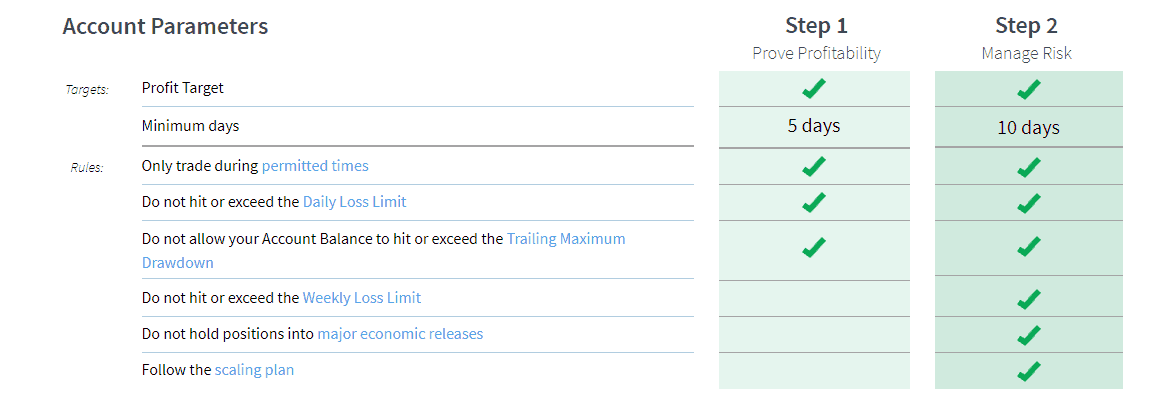Click Step 1 Profit Target checkmark
This screenshot has width=1156, height=419.
(x=814, y=89)
